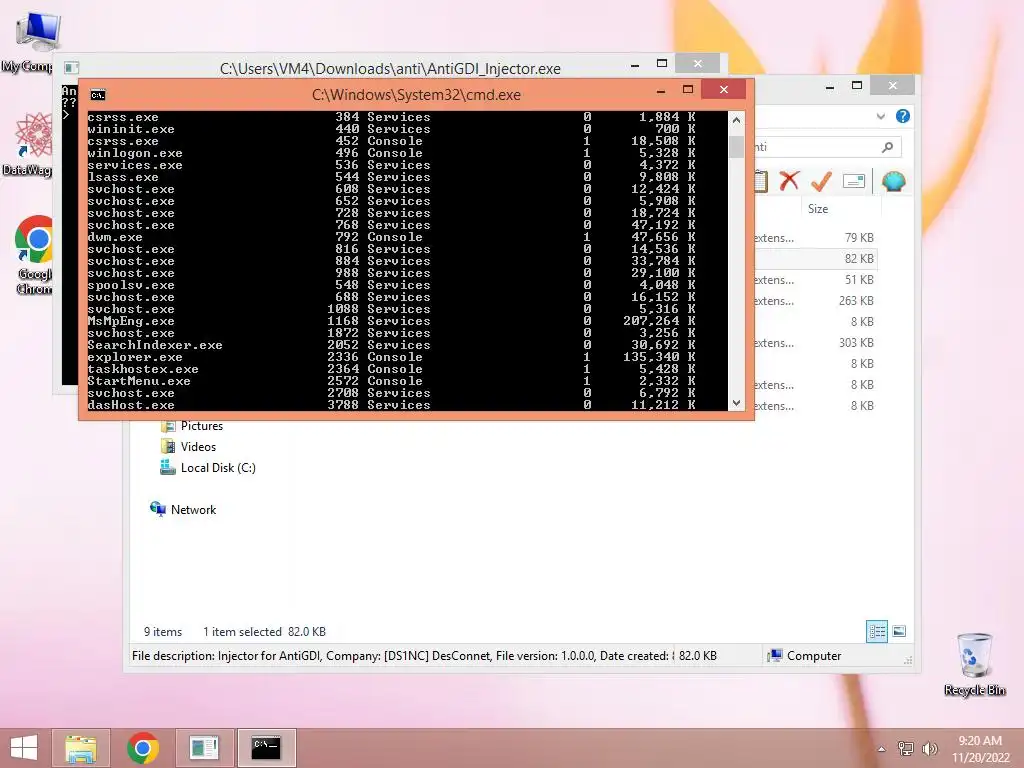Switch to large icons view in Explorer

(x=899, y=632)
